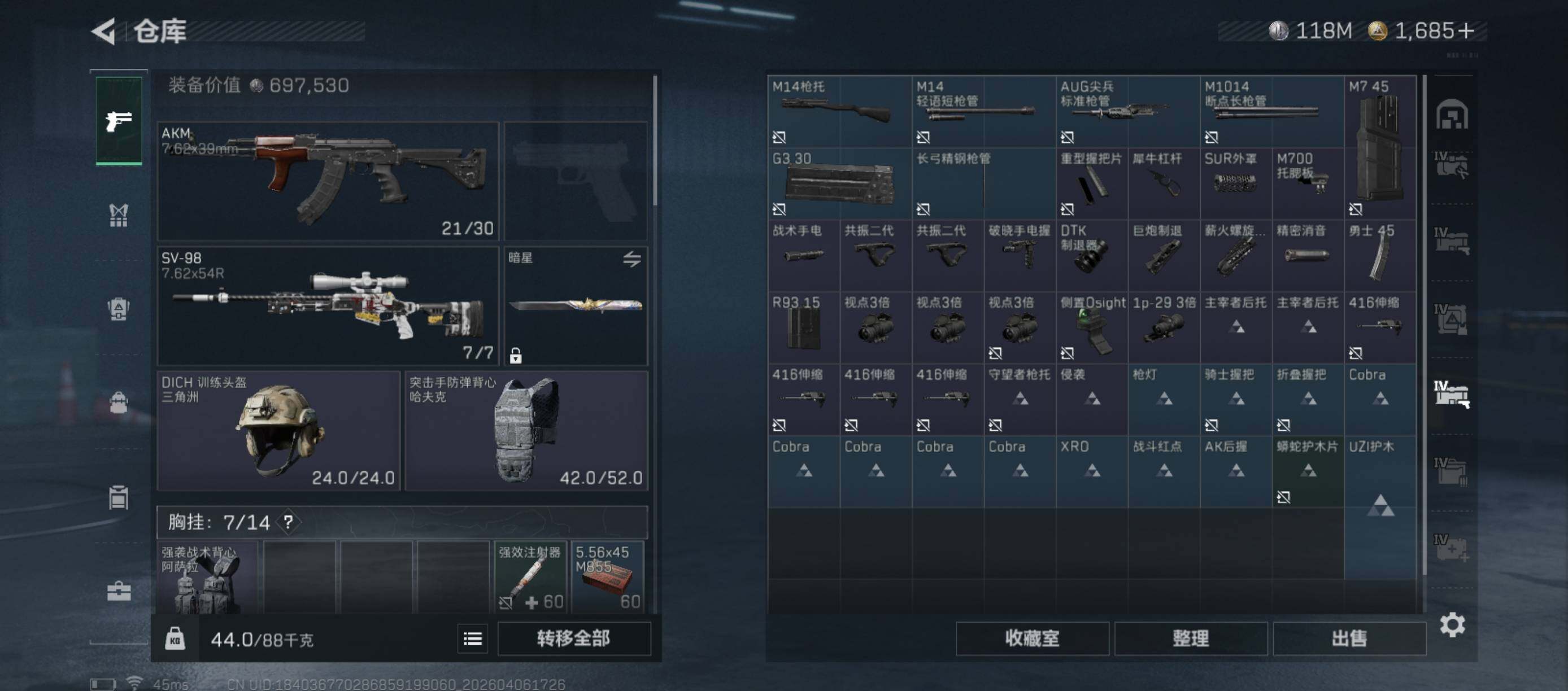
Task: Open the backpack category icon in left sidebar
Action: coord(119,402)
